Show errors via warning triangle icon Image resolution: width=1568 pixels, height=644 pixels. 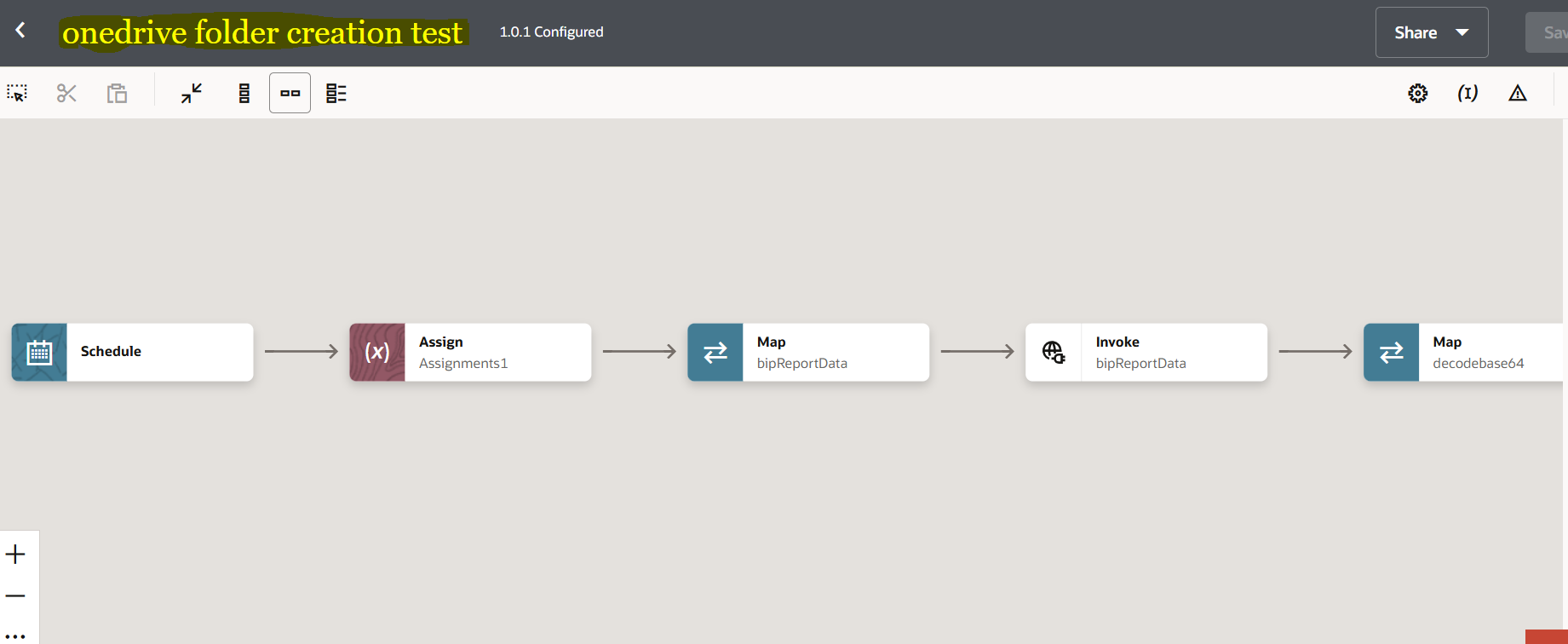point(1518,93)
